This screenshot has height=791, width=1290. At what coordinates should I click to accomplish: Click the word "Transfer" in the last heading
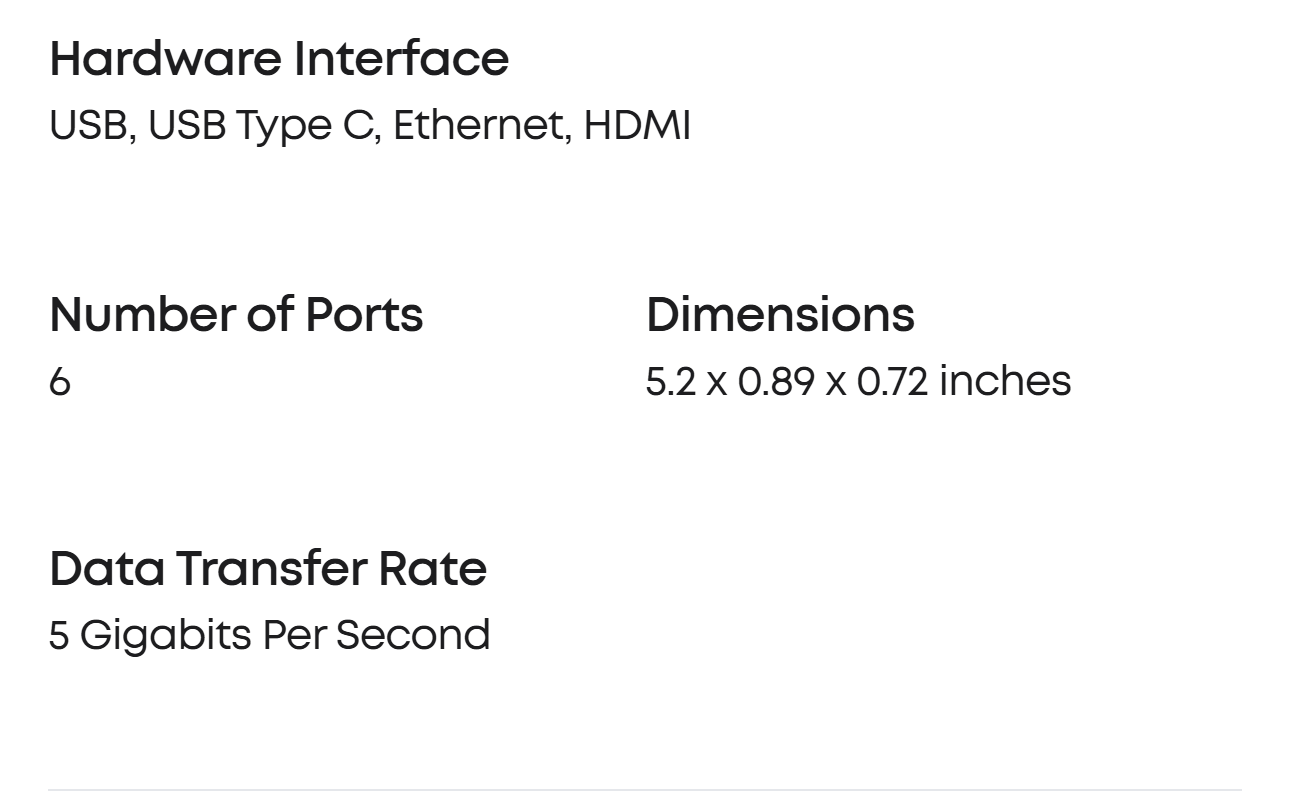[271, 569]
